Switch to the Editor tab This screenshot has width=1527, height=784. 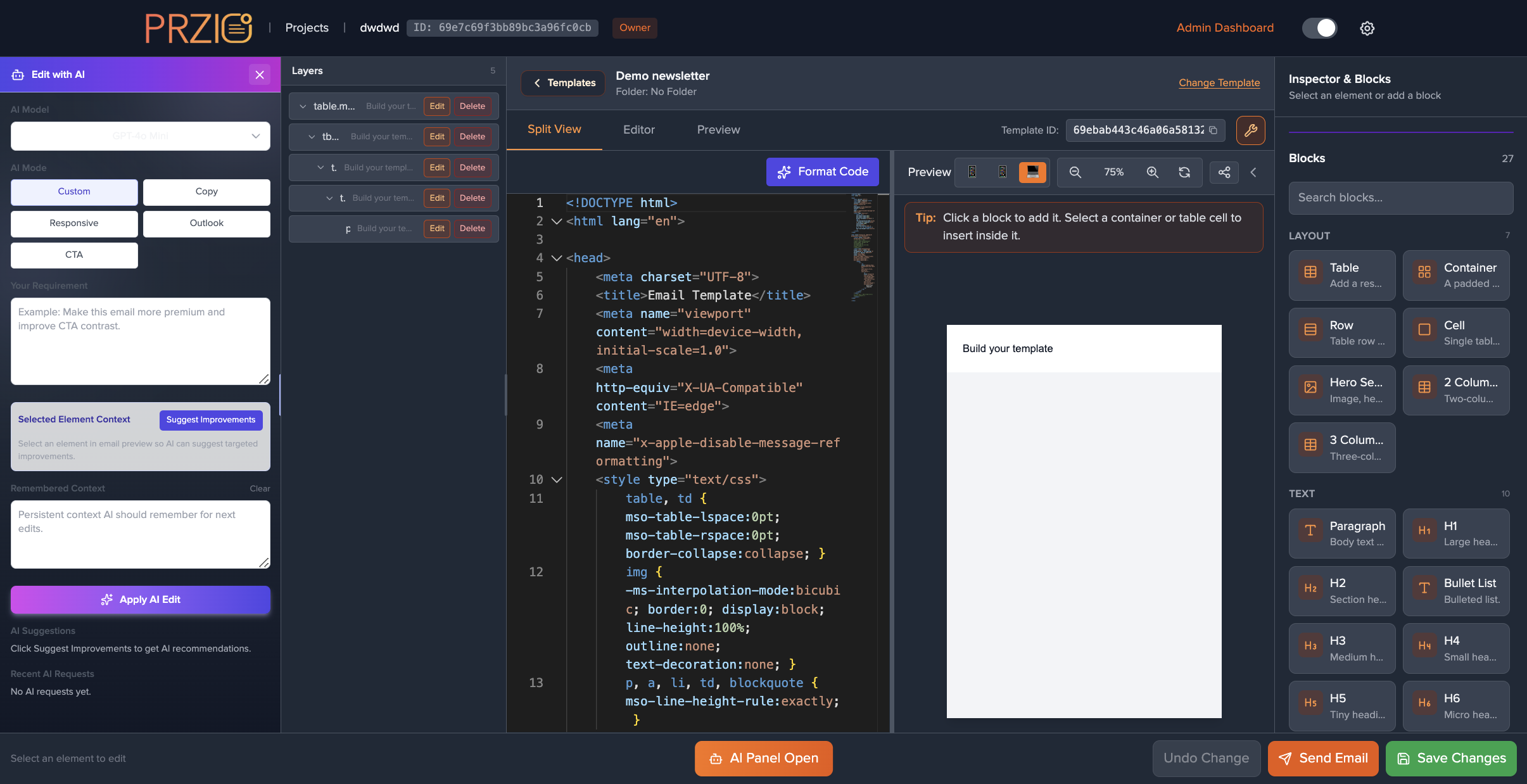pyautogui.click(x=638, y=130)
